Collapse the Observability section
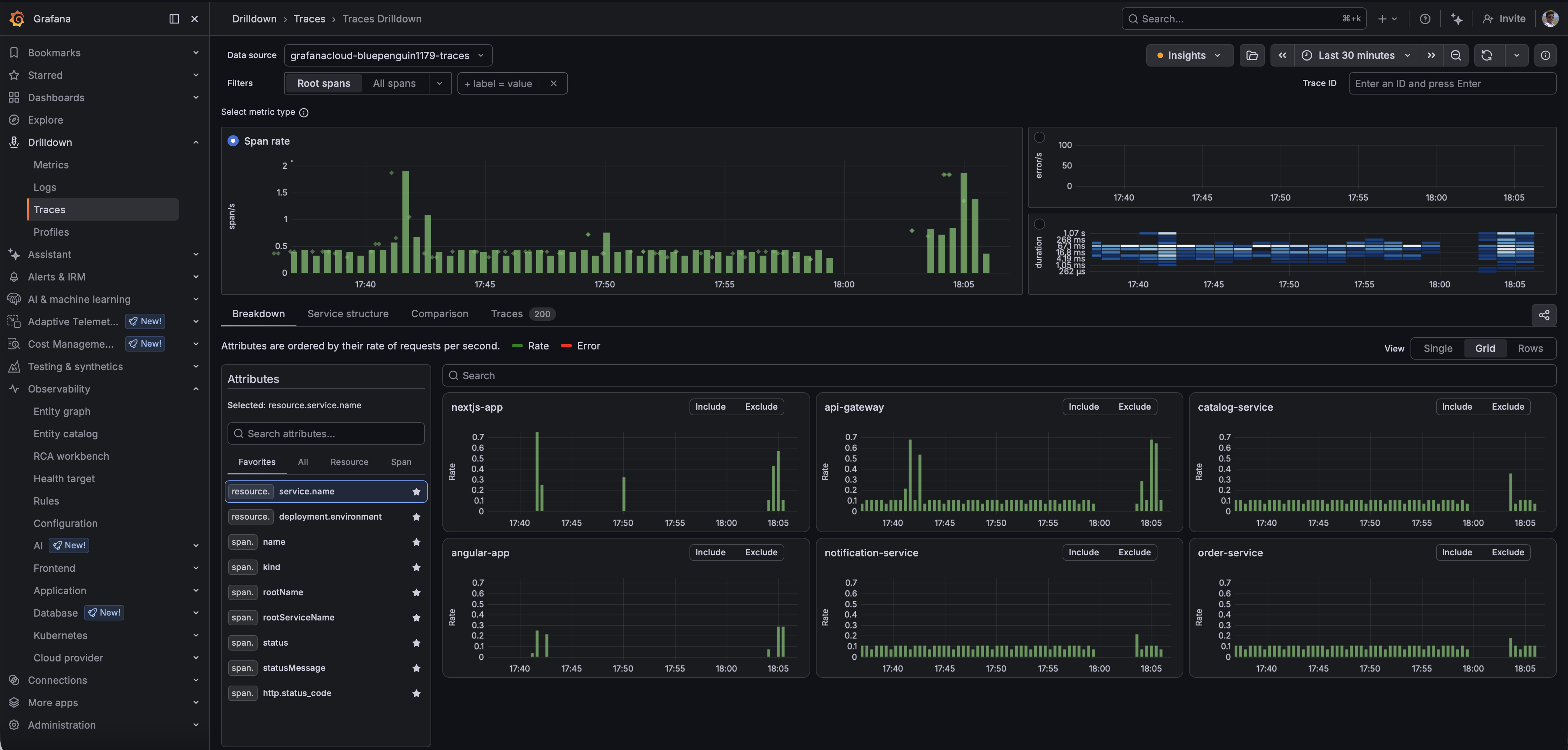Viewport: 1568px width, 750px height. (196, 389)
